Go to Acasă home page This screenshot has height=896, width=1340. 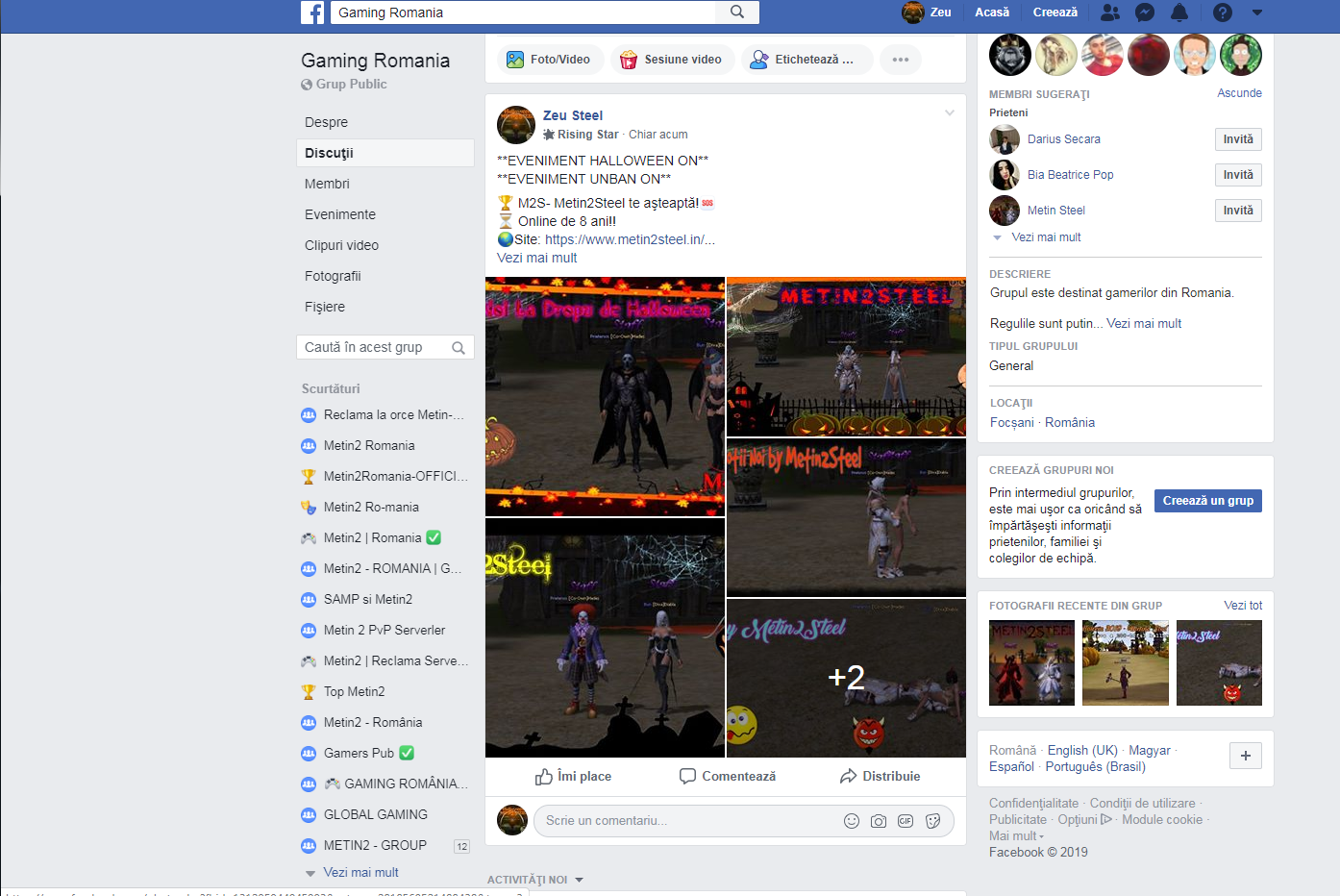pyautogui.click(x=992, y=12)
